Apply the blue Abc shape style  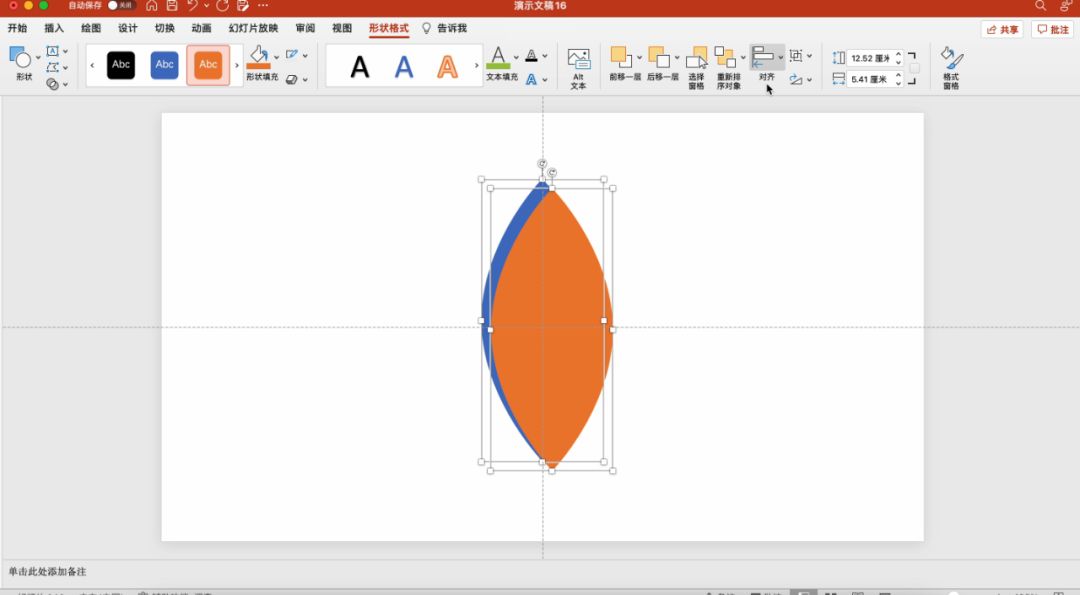point(165,65)
